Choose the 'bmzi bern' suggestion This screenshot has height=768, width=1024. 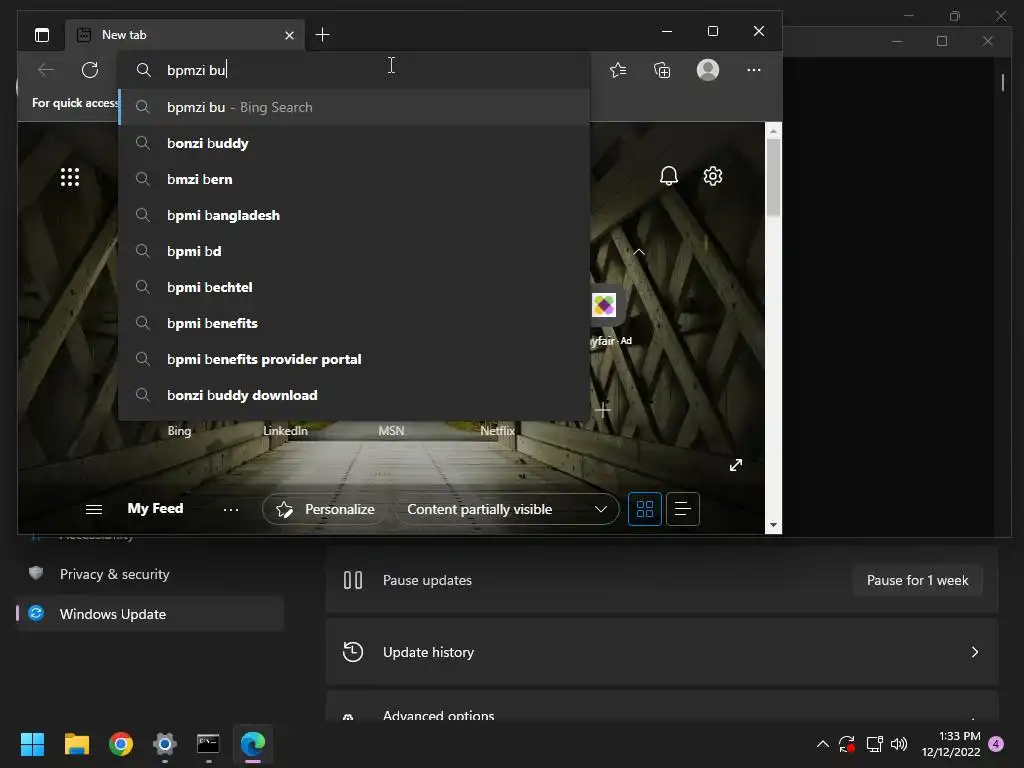(x=355, y=179)
